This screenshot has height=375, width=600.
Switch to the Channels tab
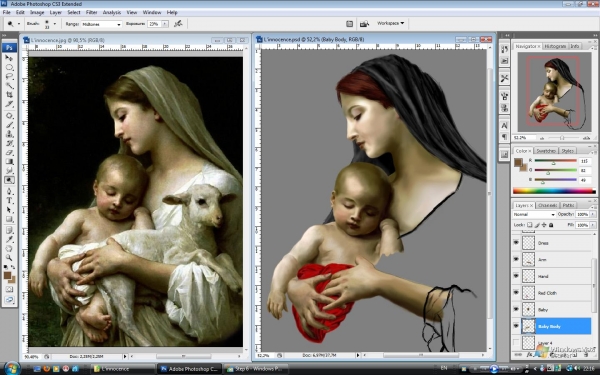point(547,205)
